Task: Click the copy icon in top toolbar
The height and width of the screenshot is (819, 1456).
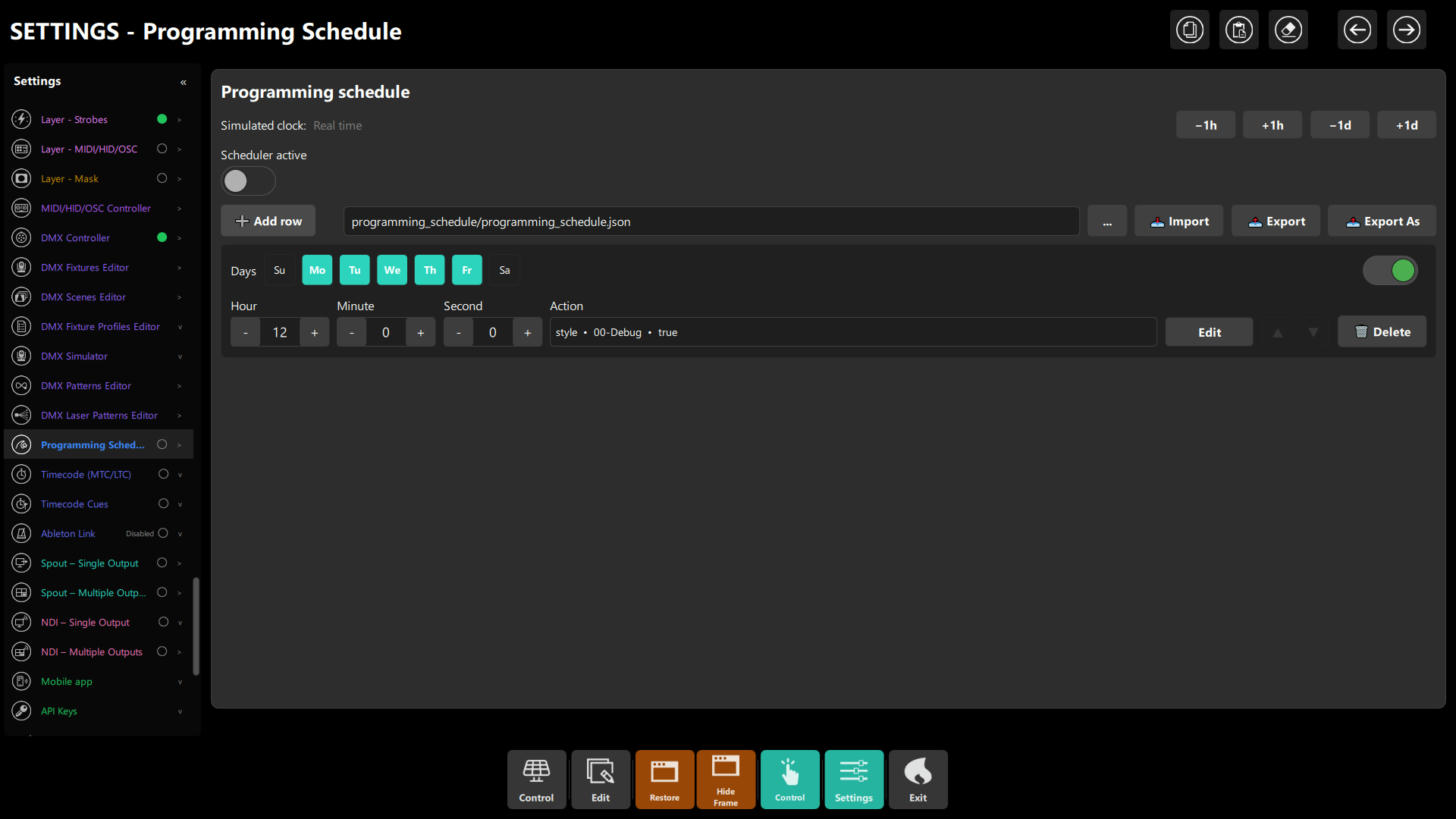Action: 1190,30
